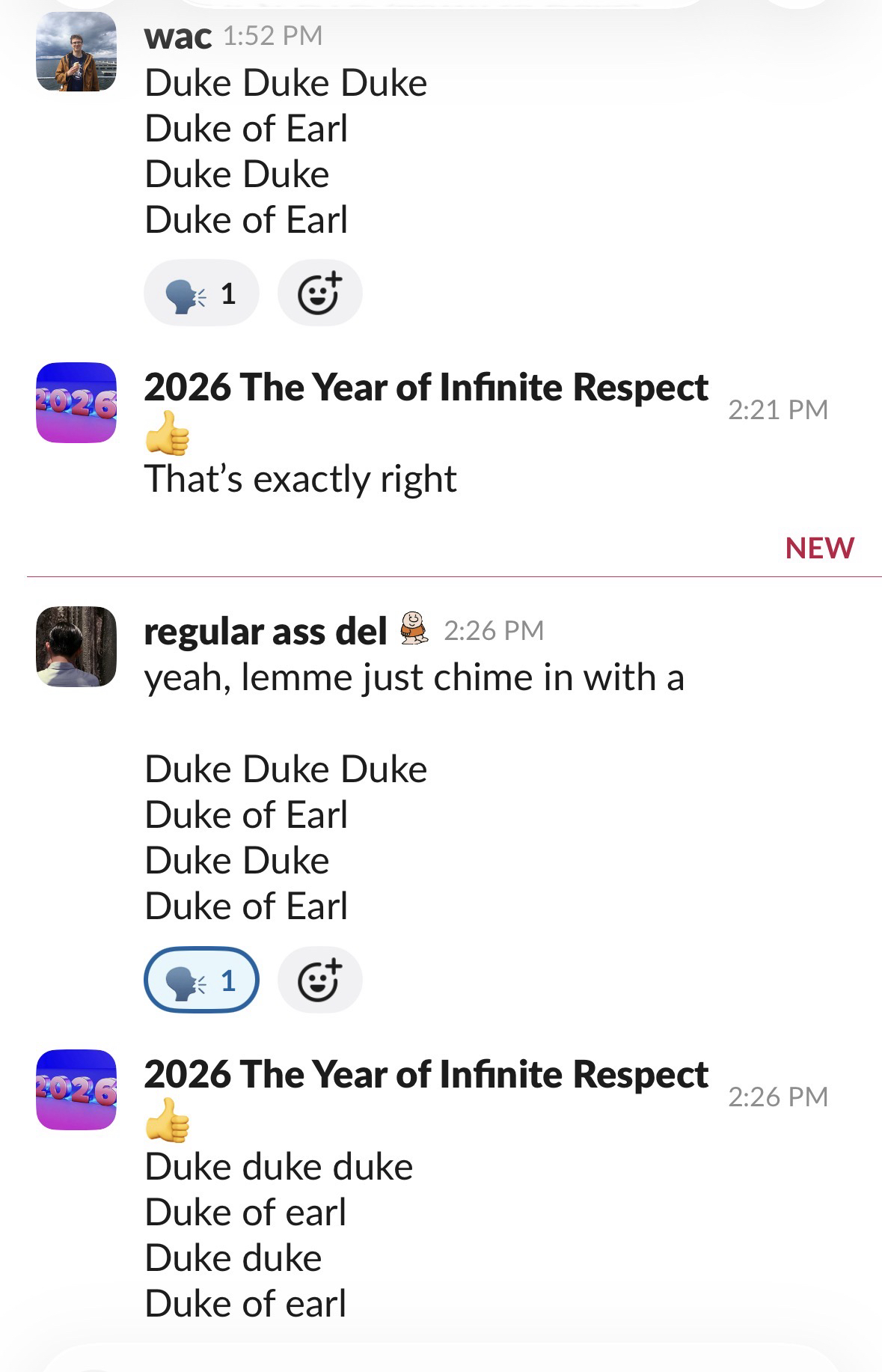This screenshot has height=1372, width=882.
Task: Tap thumbs up emoji in 2:26 PM message
Action: [x=168, y=1120]
